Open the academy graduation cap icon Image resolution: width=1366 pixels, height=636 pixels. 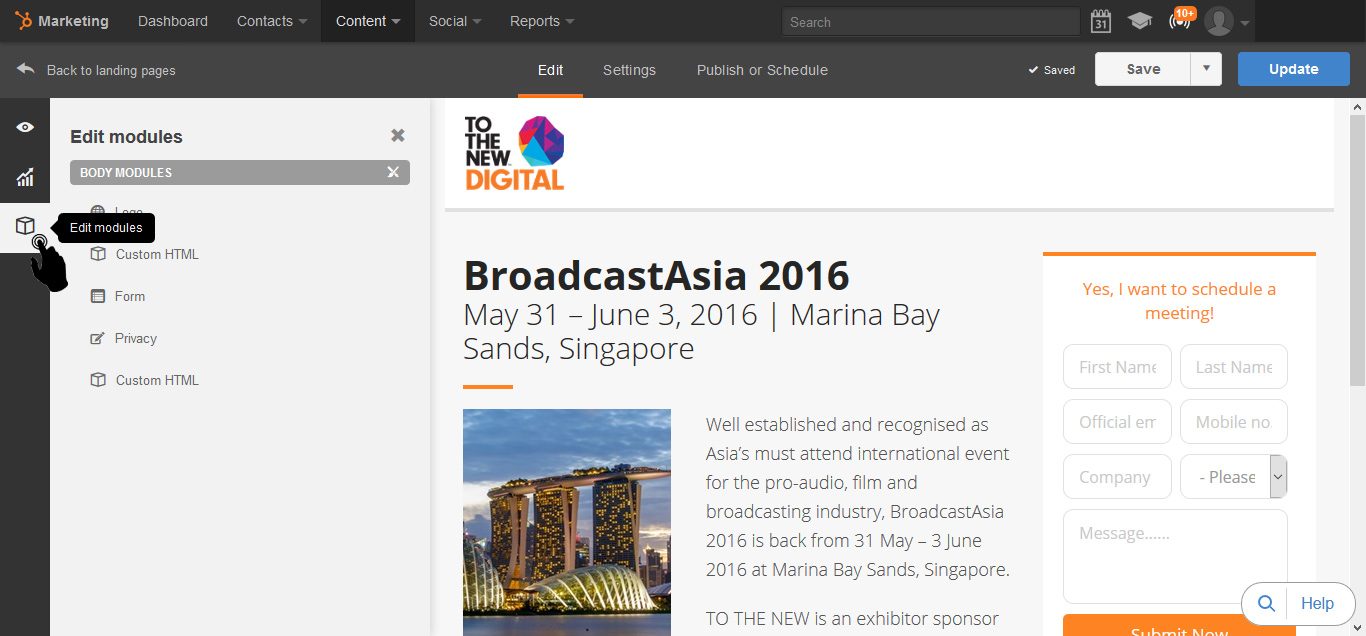click(x=1140, y=21)
